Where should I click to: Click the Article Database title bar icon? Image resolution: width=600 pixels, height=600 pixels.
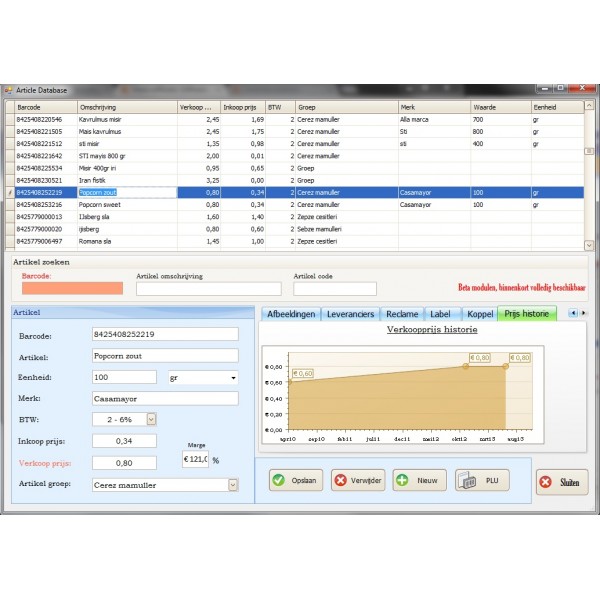click(10, 91)
